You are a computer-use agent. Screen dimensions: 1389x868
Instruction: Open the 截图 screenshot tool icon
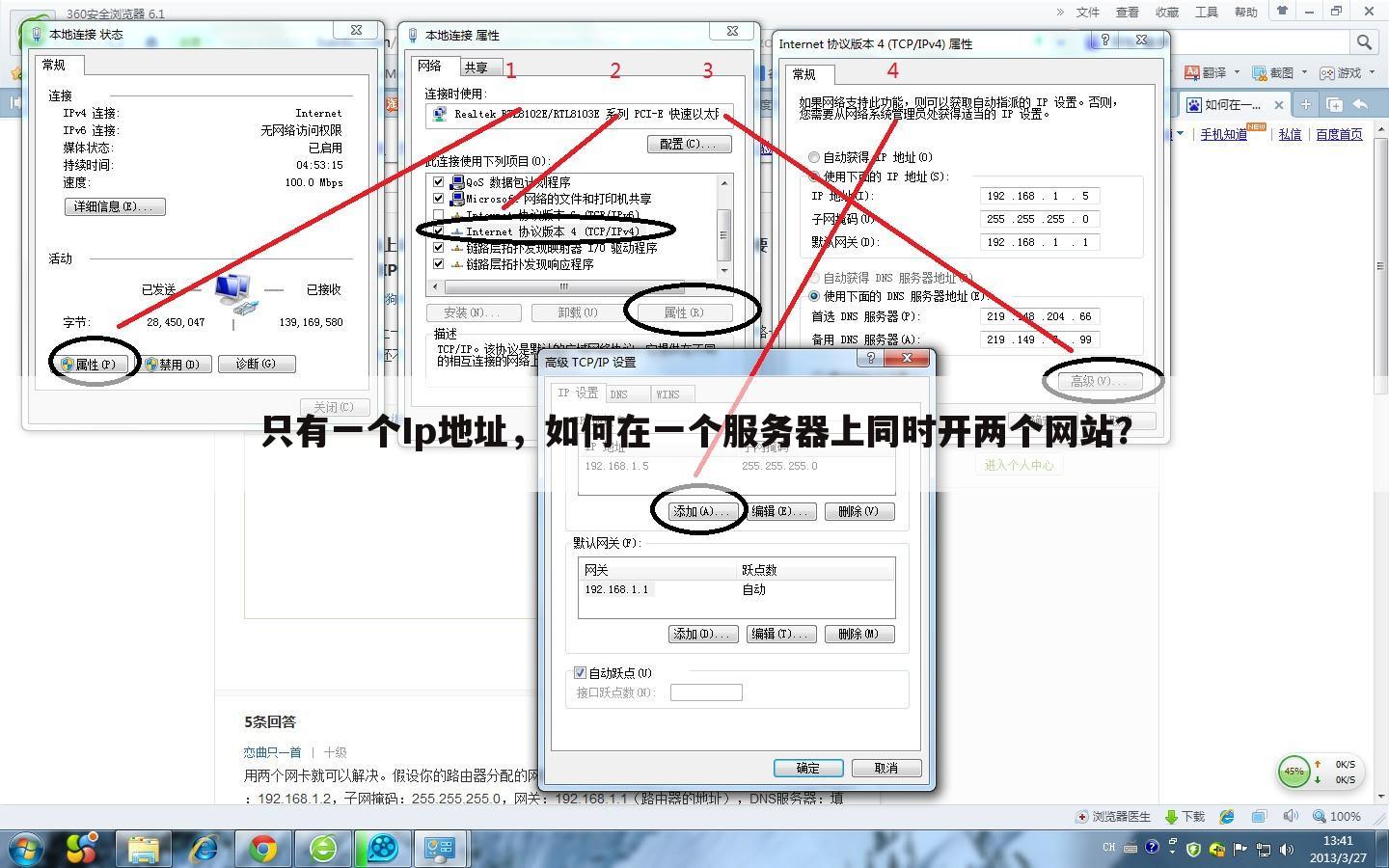coord(1259,72)
